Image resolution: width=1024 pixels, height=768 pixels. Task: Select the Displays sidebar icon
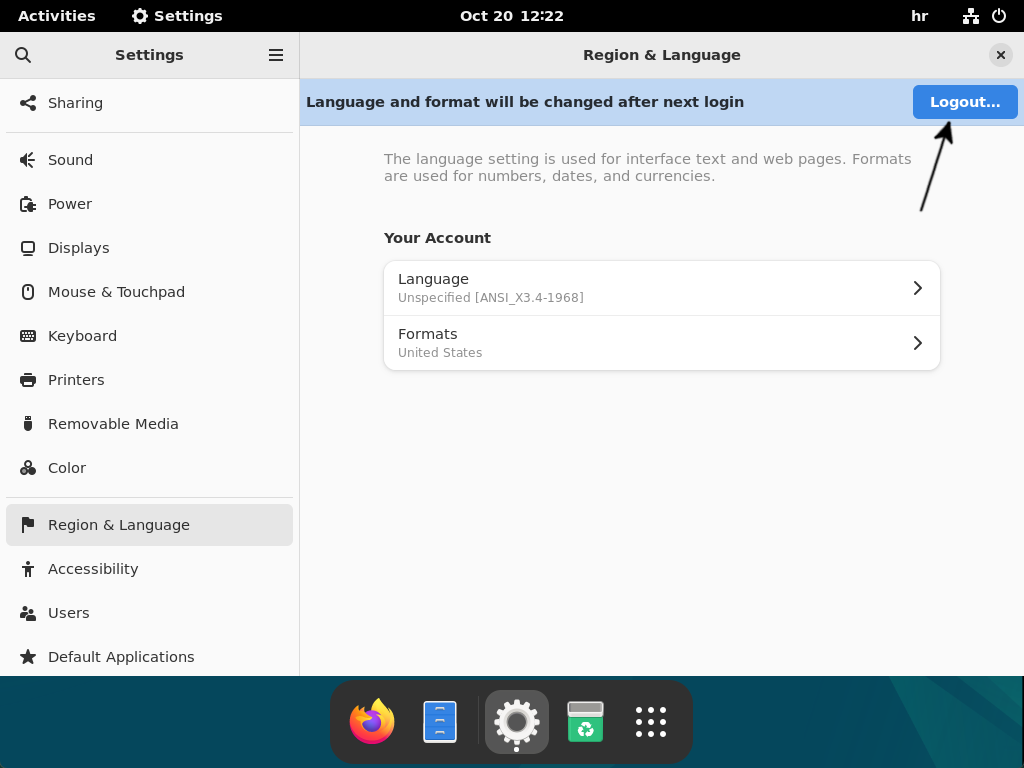click(29, 247)
